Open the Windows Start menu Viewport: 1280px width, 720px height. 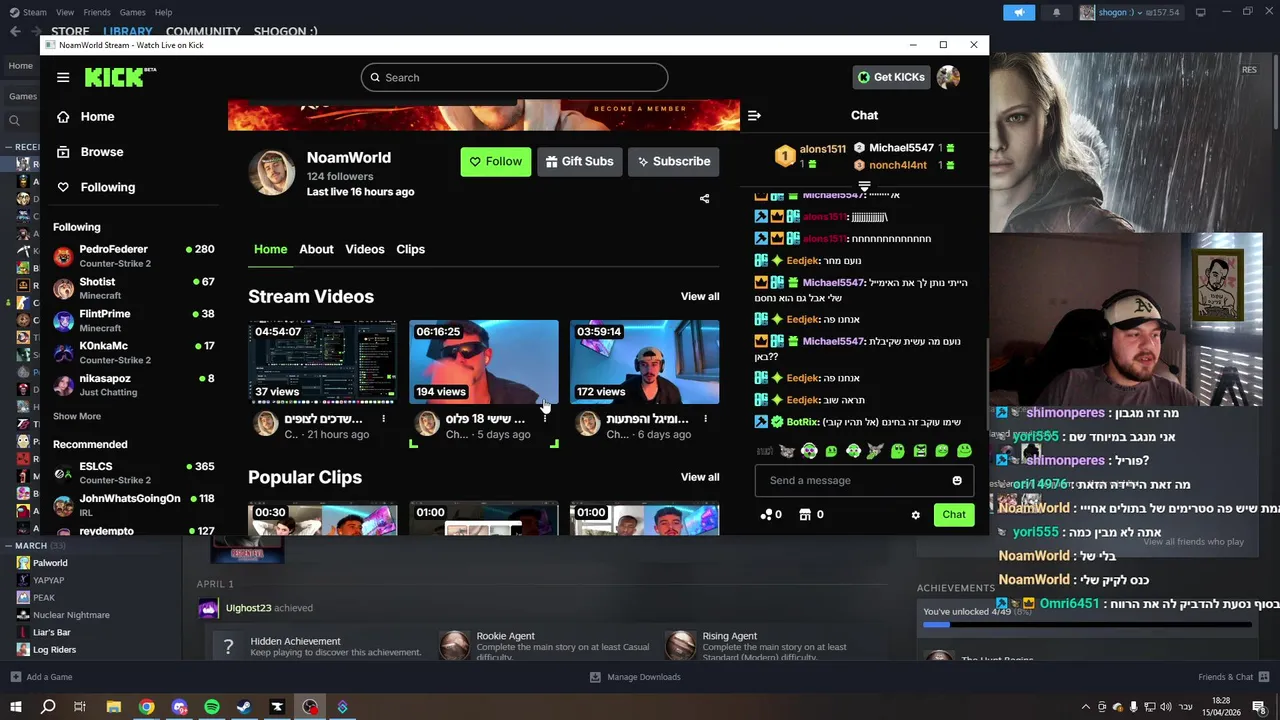(x=15, y=707)
